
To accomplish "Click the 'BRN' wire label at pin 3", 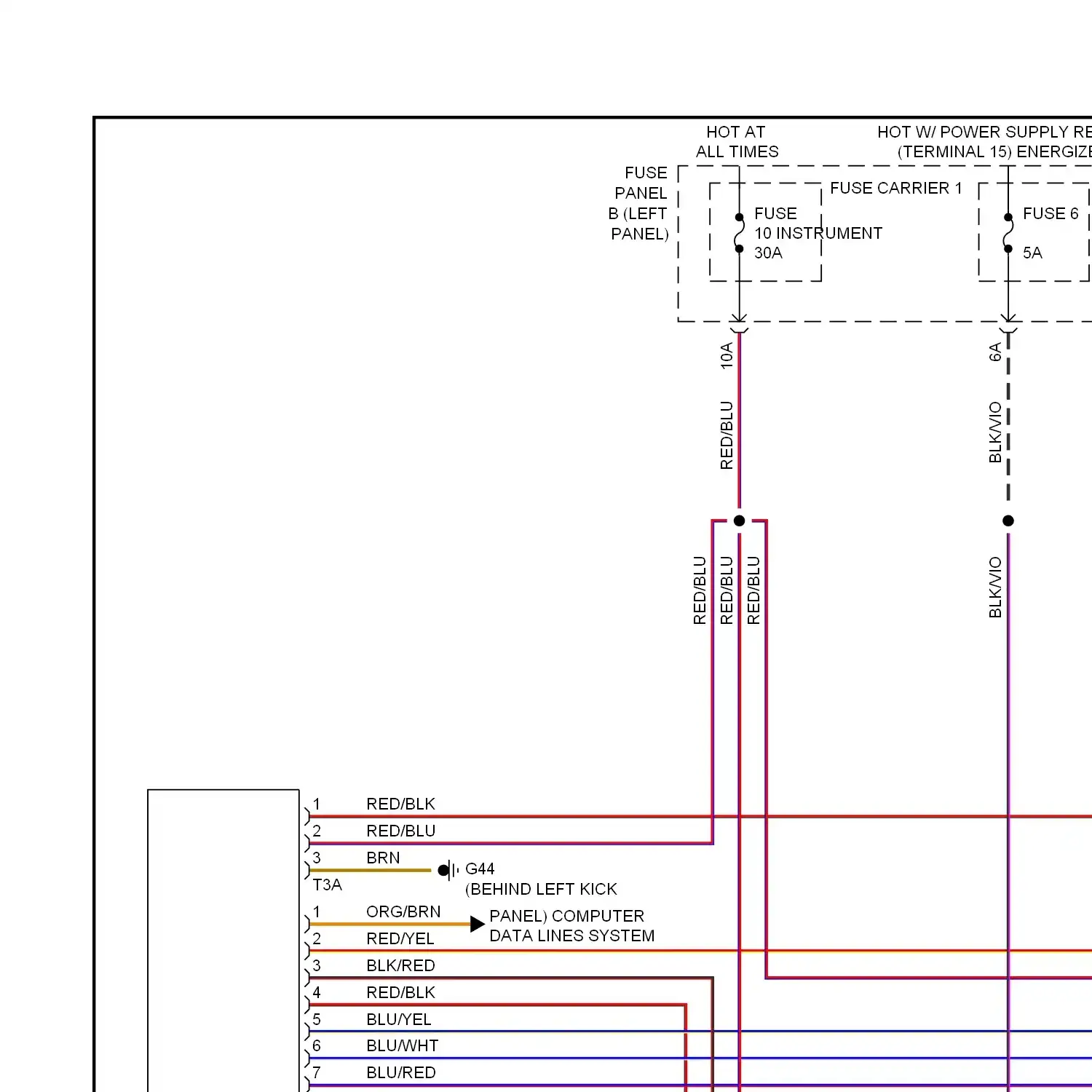I will (383, 858).
